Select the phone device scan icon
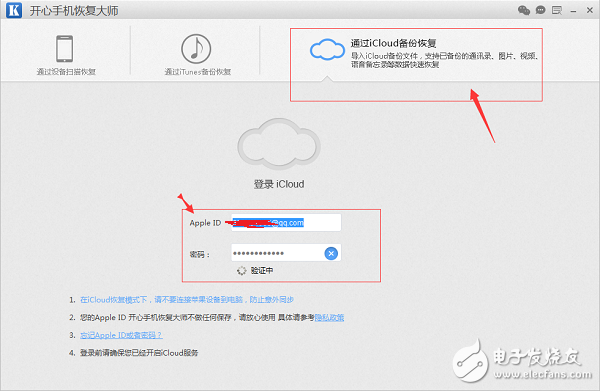Screen dimensions: 600x391 pyautogui.click(x=65, y=49)
